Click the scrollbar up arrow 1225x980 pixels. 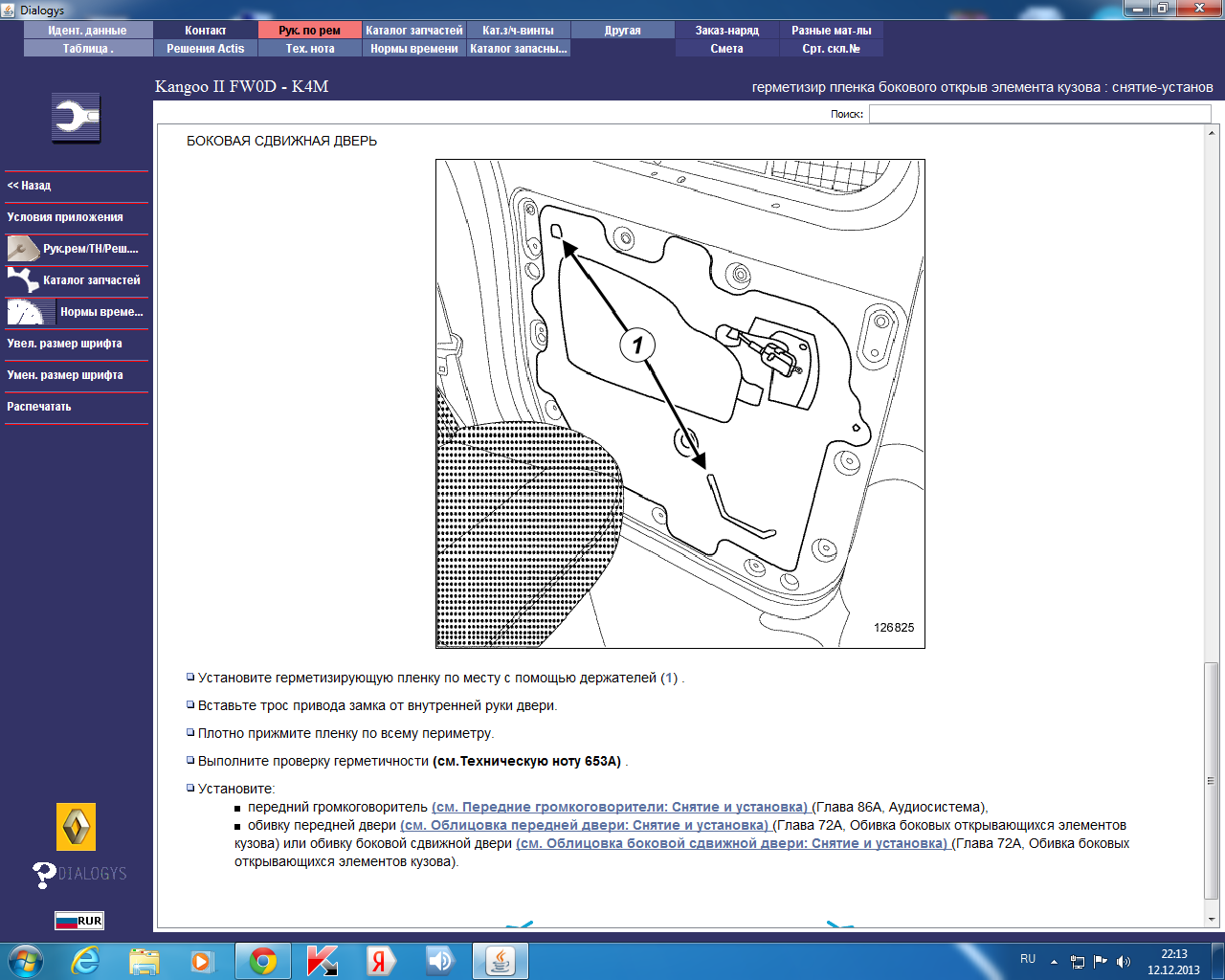tap(1212, 134)
